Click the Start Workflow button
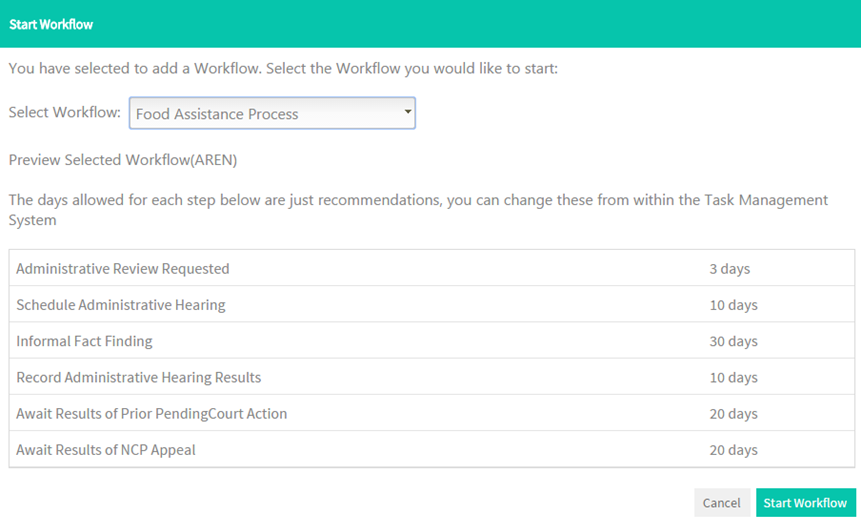Image resolution: width=861 pixels, height=531 pixels. click(806, 502)
